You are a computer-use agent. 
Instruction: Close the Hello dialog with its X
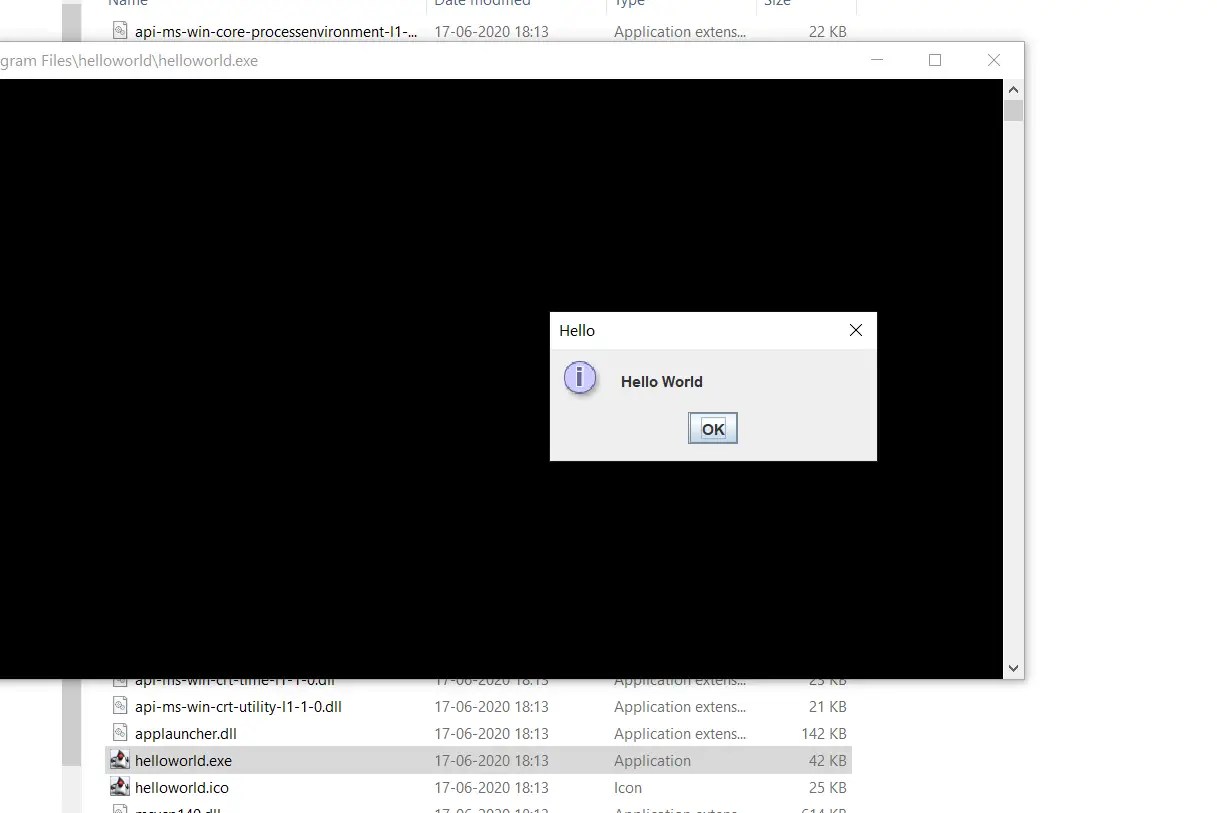pos(855,330)
